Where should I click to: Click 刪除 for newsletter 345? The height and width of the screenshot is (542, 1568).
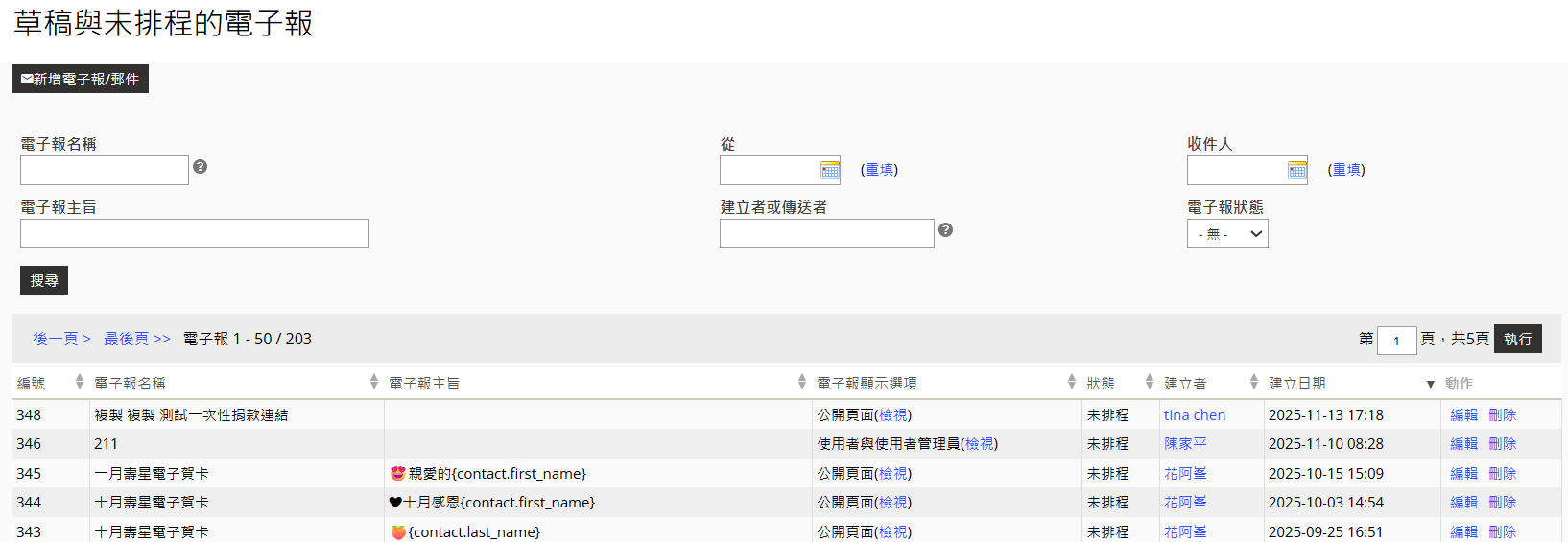pyautogui.click(x=1502, y=474)
